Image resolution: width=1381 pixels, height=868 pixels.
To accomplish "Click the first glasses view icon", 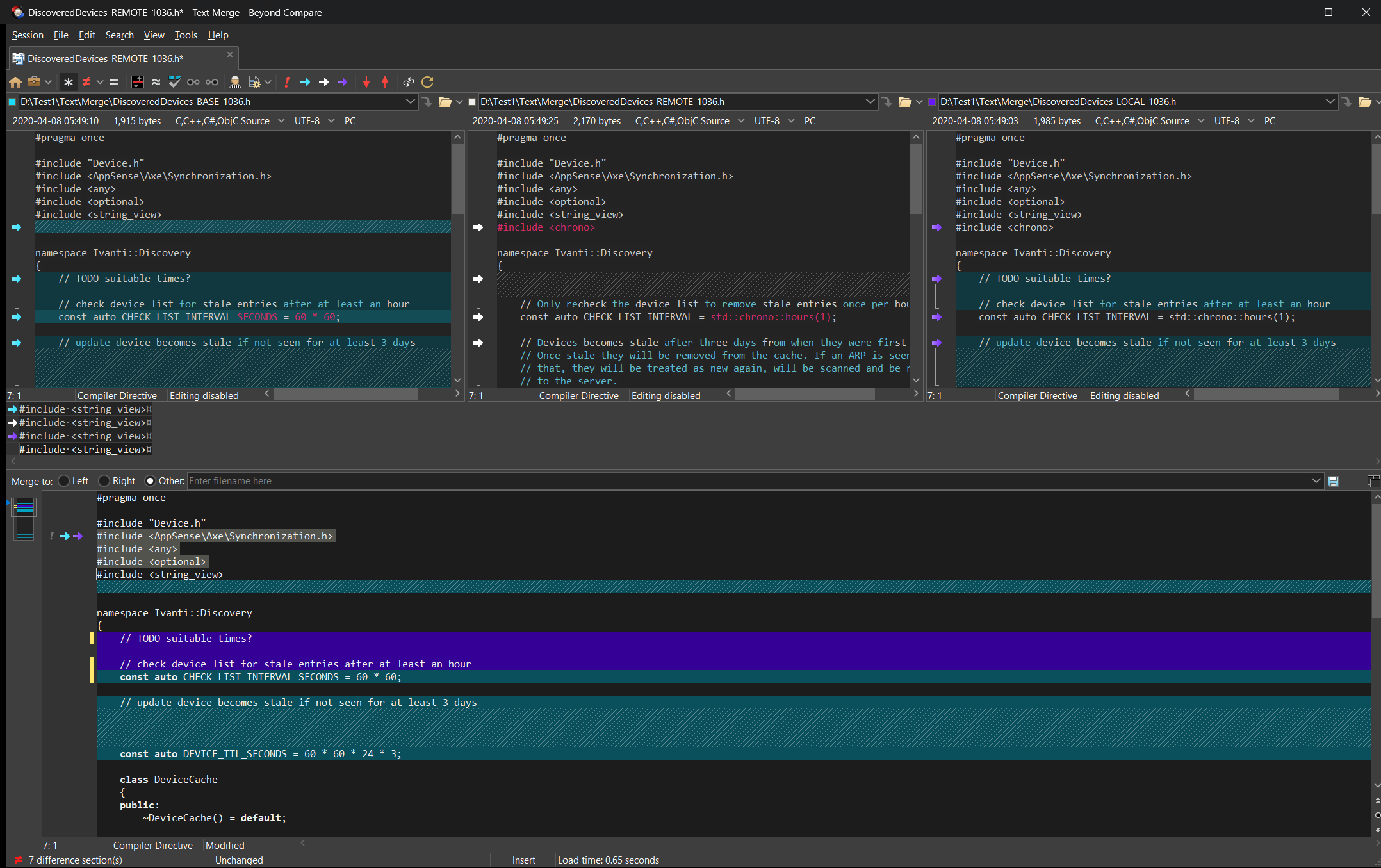I will click(193, 82).
